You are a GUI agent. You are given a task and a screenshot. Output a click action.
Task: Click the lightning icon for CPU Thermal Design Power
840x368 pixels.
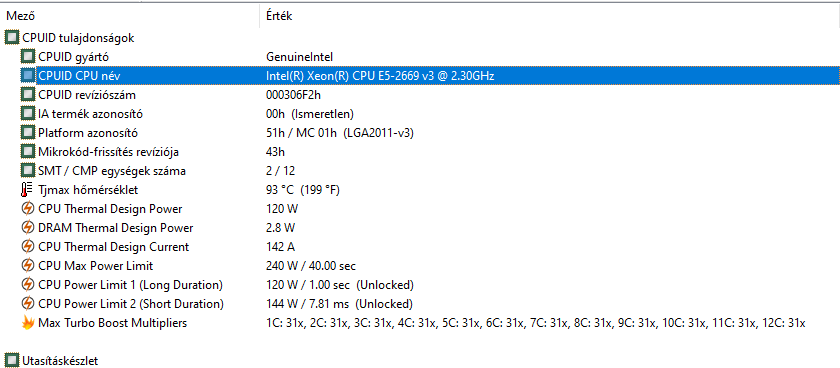tap(28, 209)
